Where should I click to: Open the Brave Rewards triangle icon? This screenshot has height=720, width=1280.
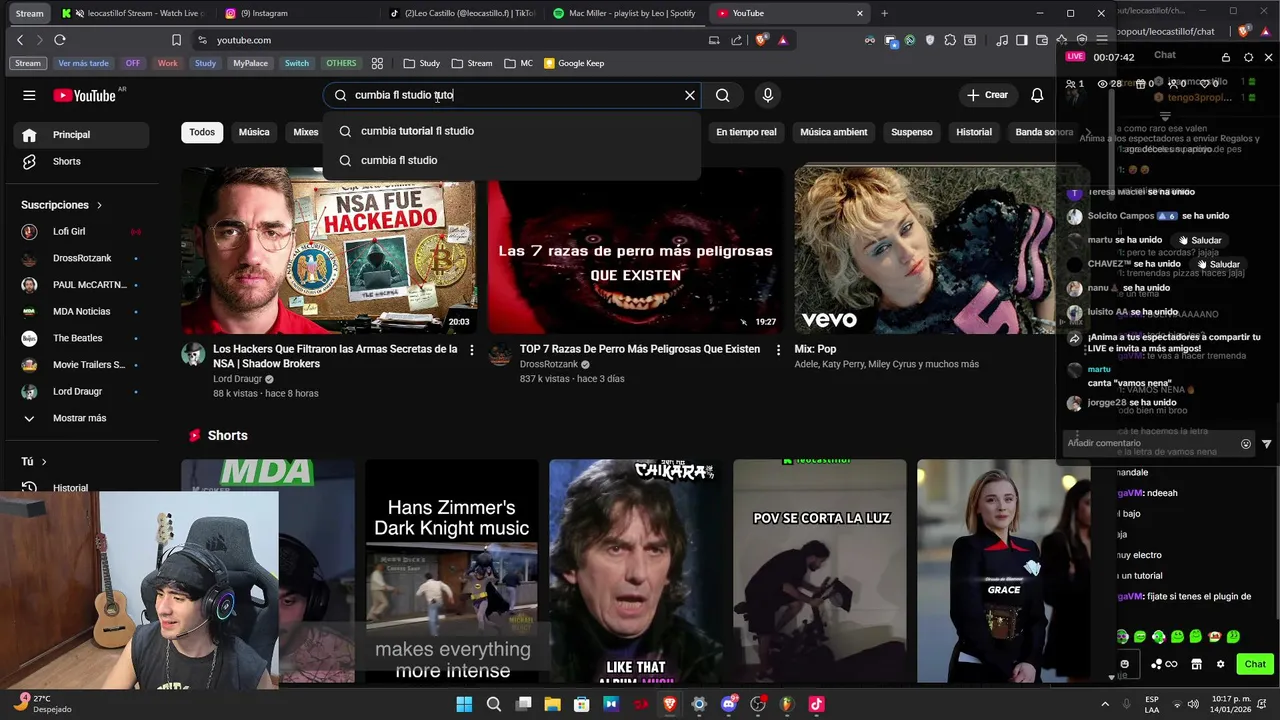pos(783,40)
